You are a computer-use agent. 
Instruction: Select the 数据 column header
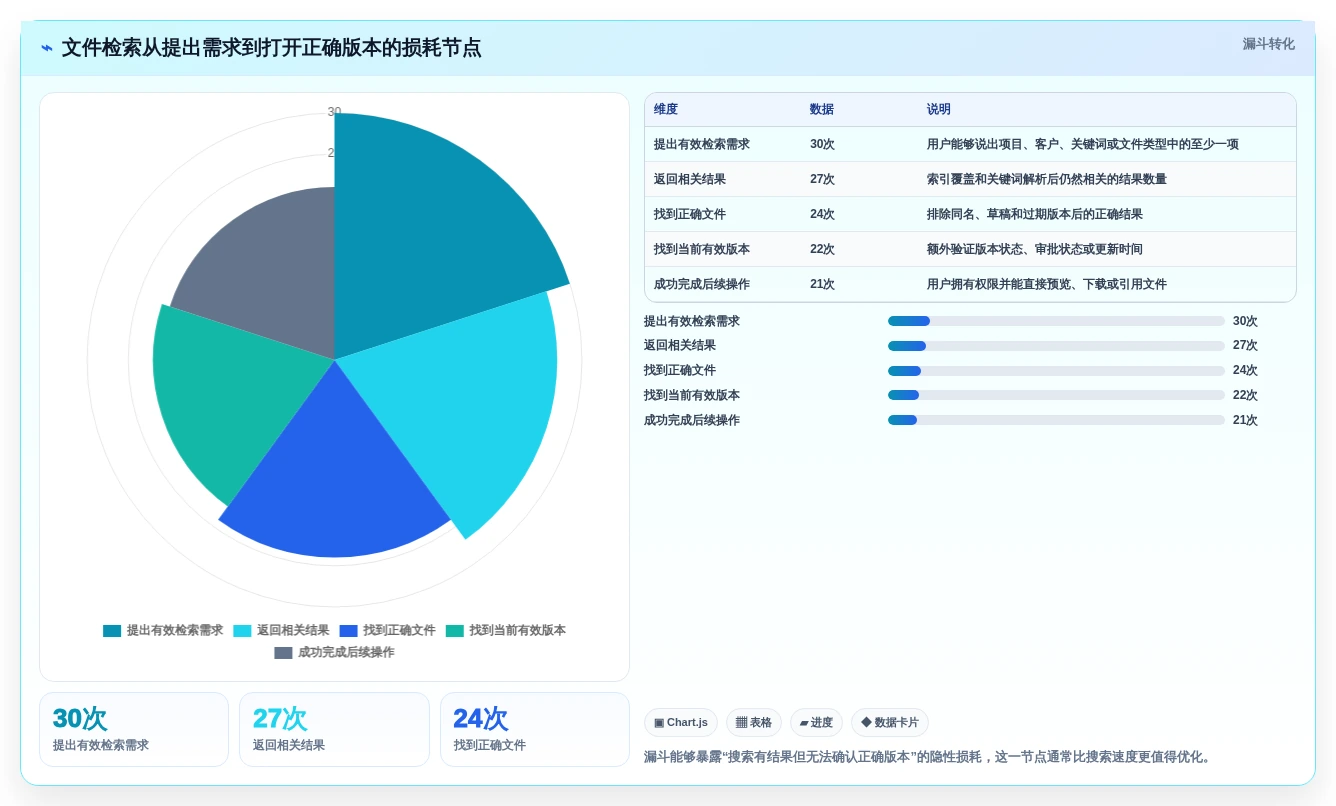point(822,109)
